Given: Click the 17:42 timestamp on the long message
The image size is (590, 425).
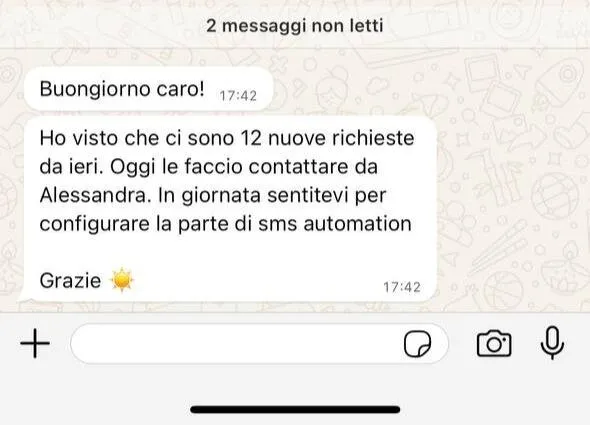Looking at the screenshot, I should click(402, 288).
